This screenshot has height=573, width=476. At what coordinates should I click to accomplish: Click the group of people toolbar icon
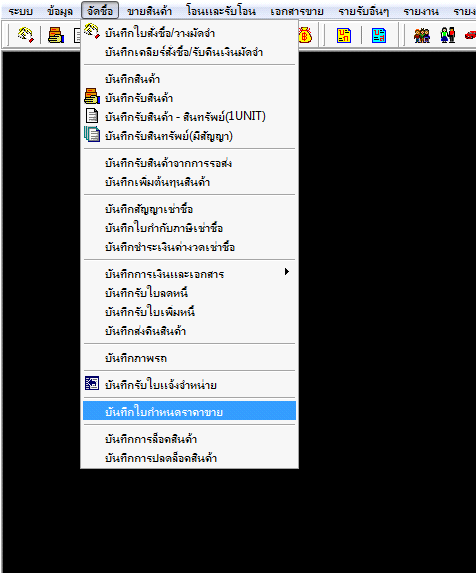point(422,35)
